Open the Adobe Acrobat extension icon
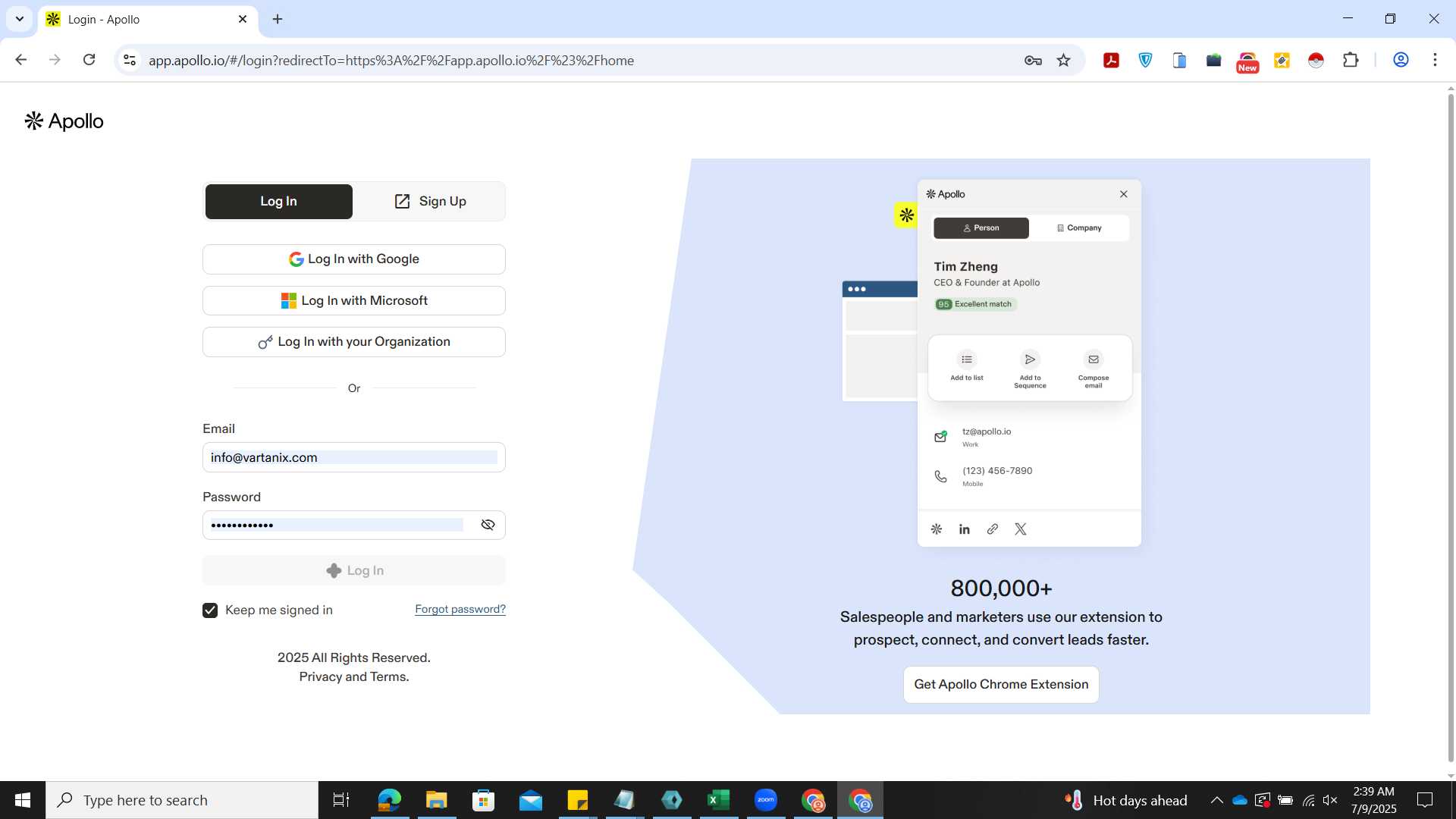Viewport: 1456px width, 819px height. click(x=1111, y=61)
